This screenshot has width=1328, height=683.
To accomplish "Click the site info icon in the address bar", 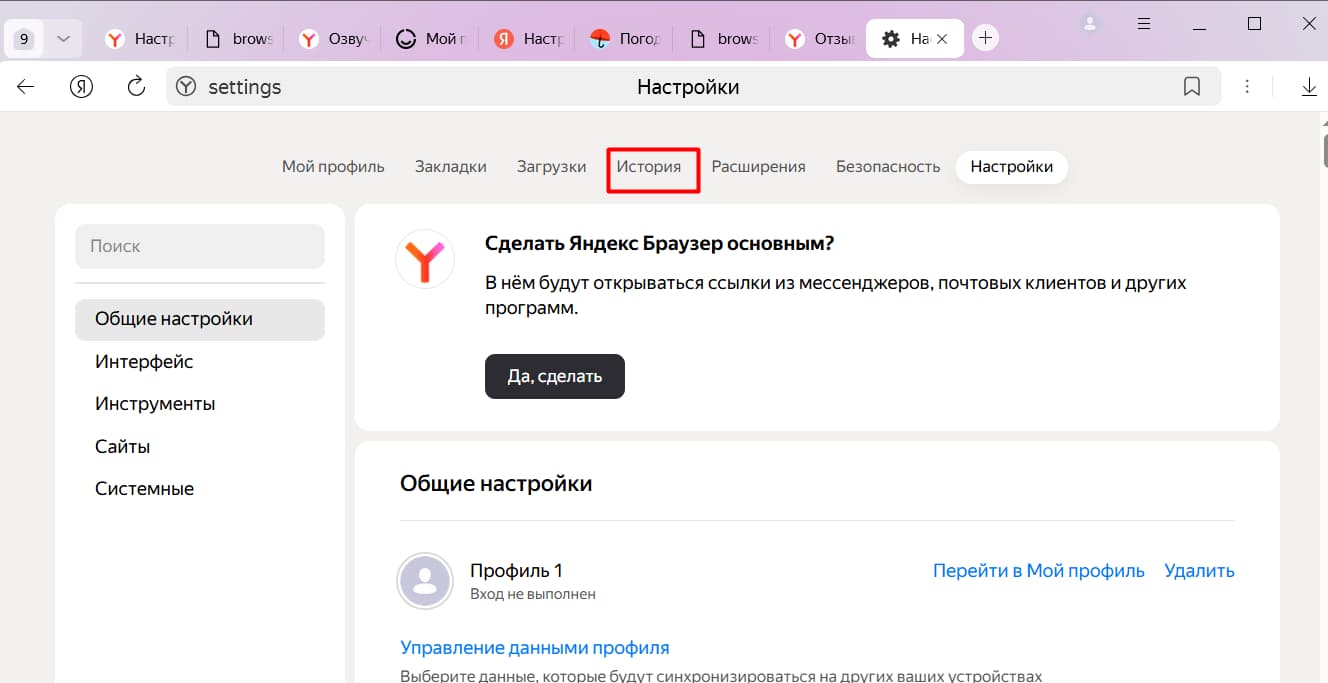I will (185, 87).
